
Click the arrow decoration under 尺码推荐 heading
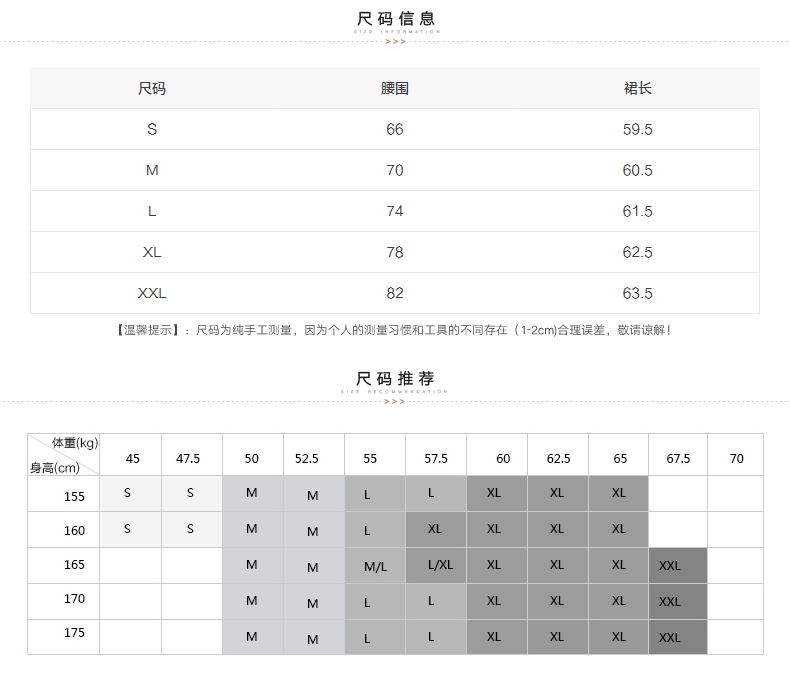(x=395, y=401)
